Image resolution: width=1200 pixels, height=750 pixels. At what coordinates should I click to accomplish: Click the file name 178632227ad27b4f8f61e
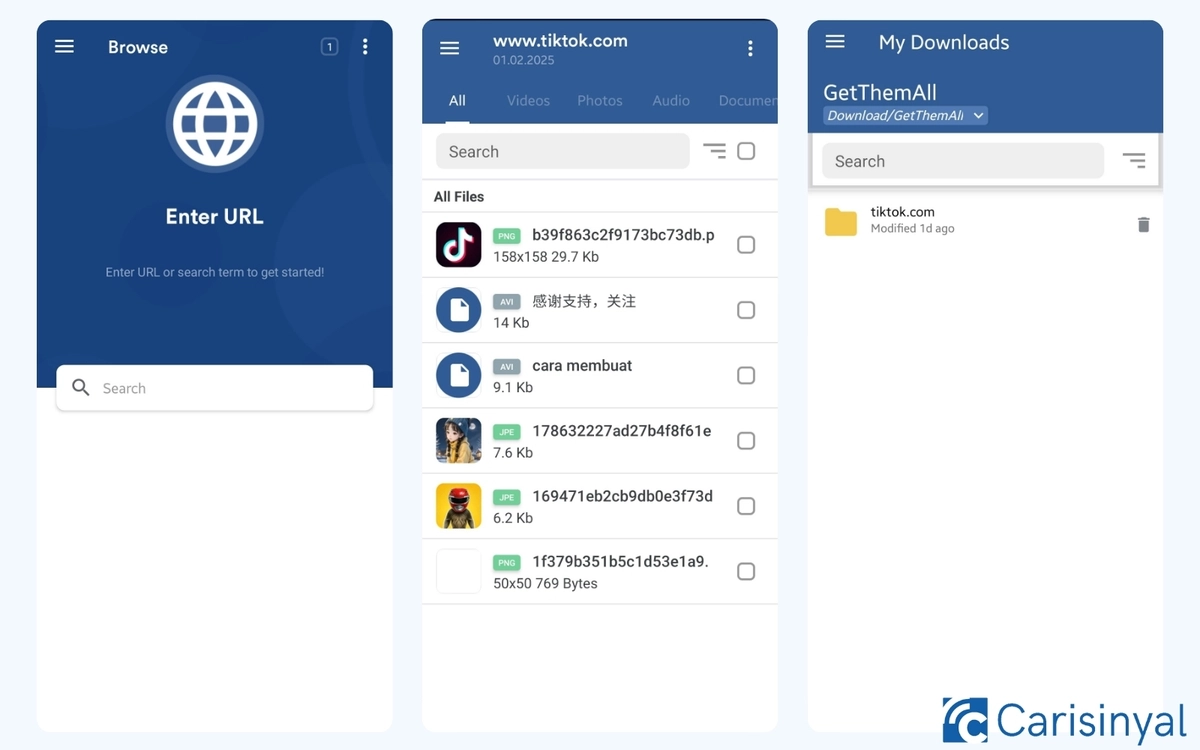[622, 431]
